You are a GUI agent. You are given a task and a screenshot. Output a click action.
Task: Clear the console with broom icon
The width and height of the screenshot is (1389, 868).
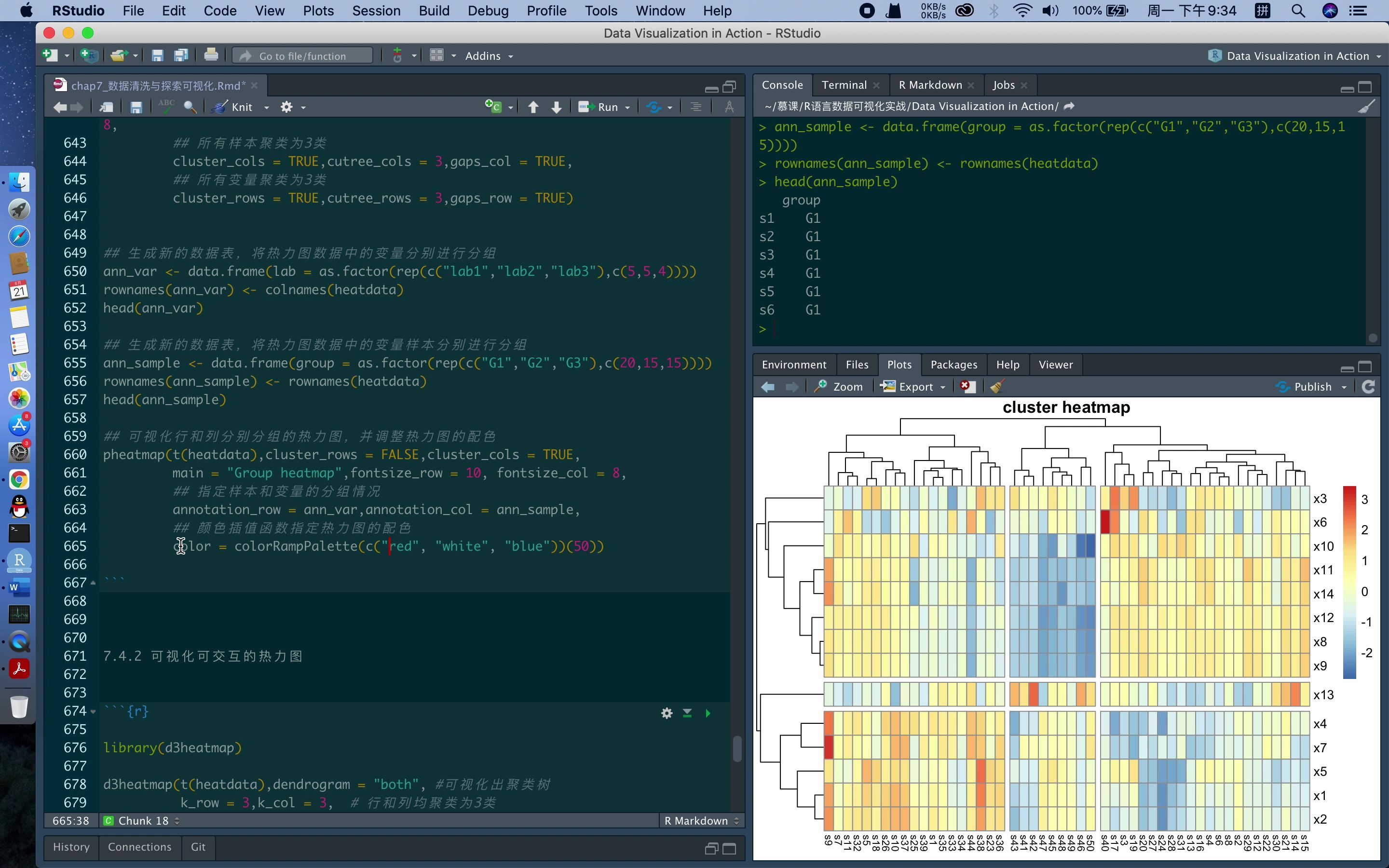coord(1367,106)
